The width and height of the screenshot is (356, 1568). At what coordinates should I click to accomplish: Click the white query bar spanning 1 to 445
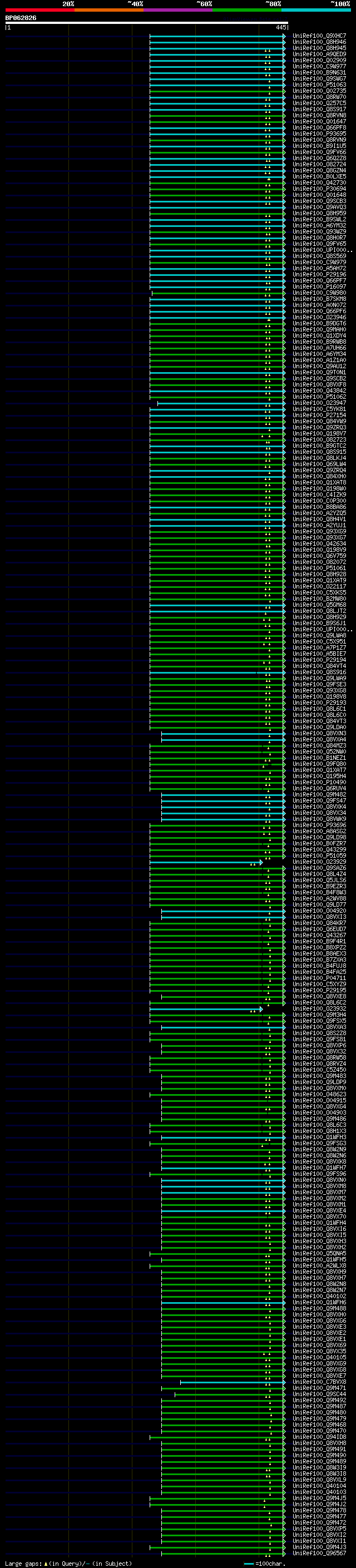tap(147, 23)
